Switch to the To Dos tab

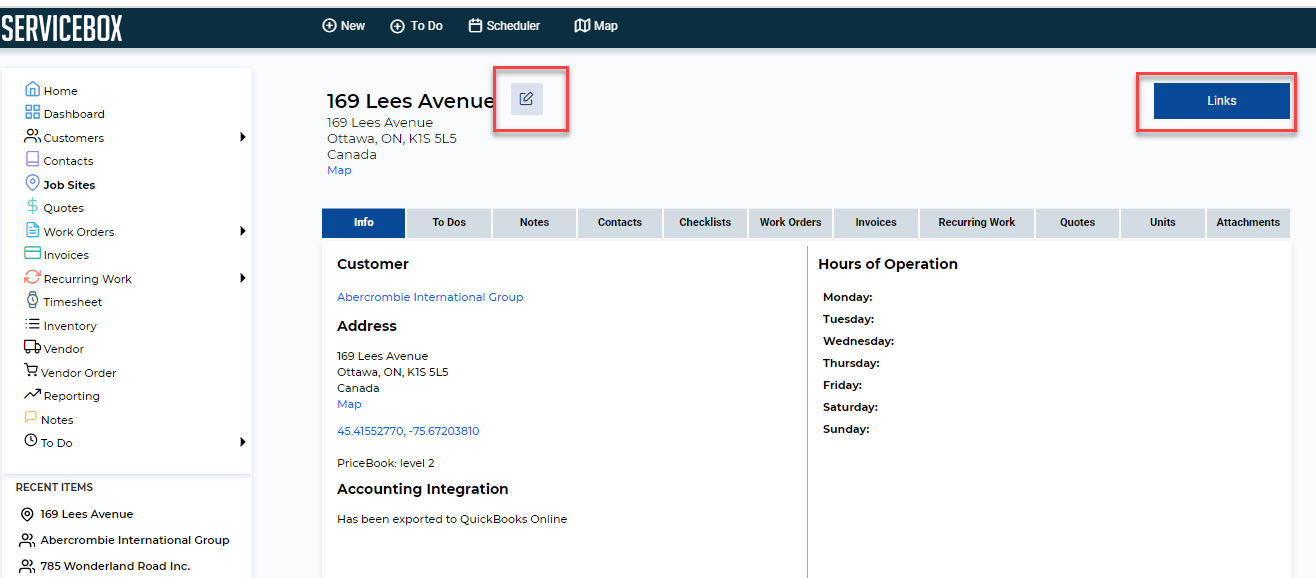[449, 223]
